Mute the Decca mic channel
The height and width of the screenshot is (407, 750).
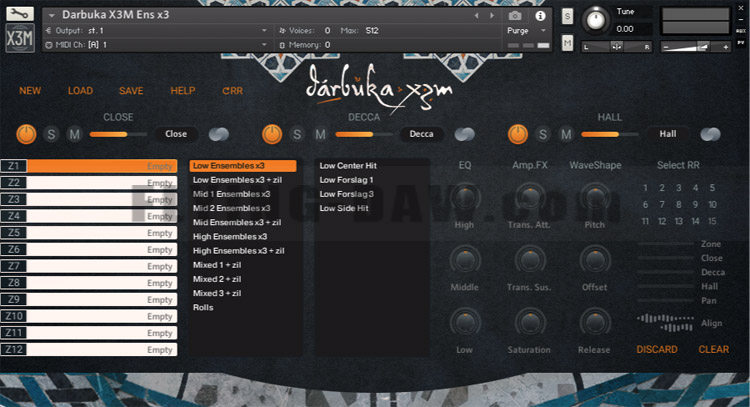[320, 134]
